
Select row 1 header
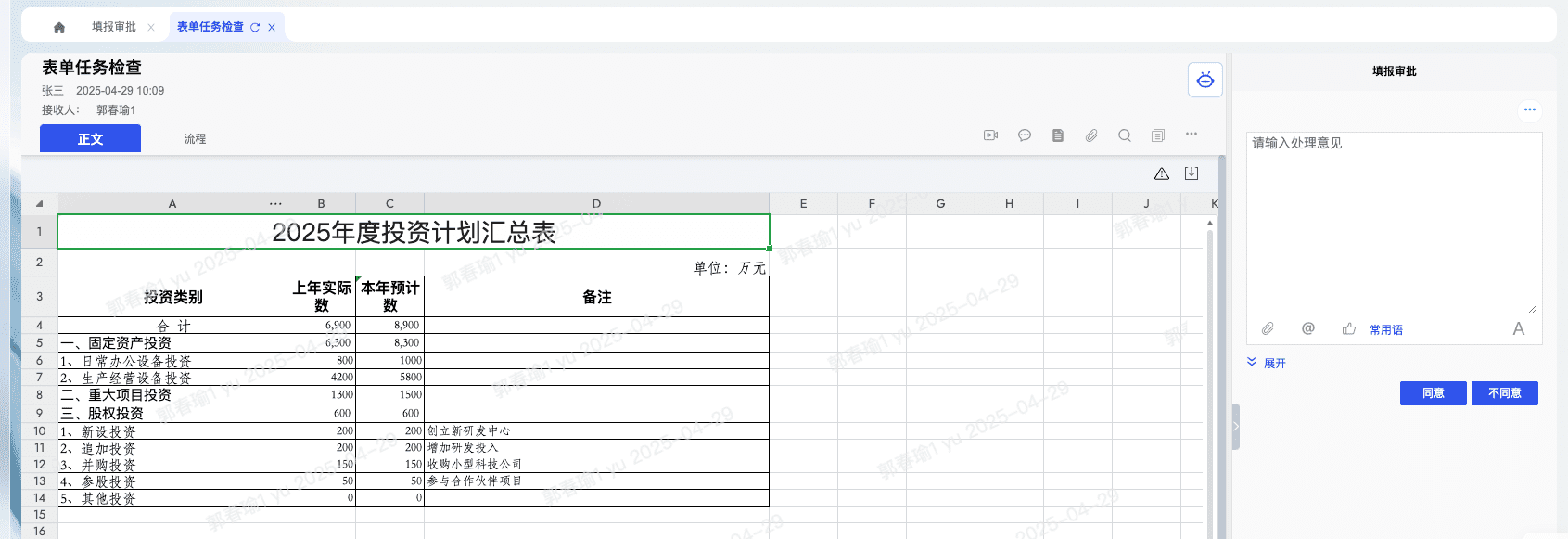pos(39,231)
